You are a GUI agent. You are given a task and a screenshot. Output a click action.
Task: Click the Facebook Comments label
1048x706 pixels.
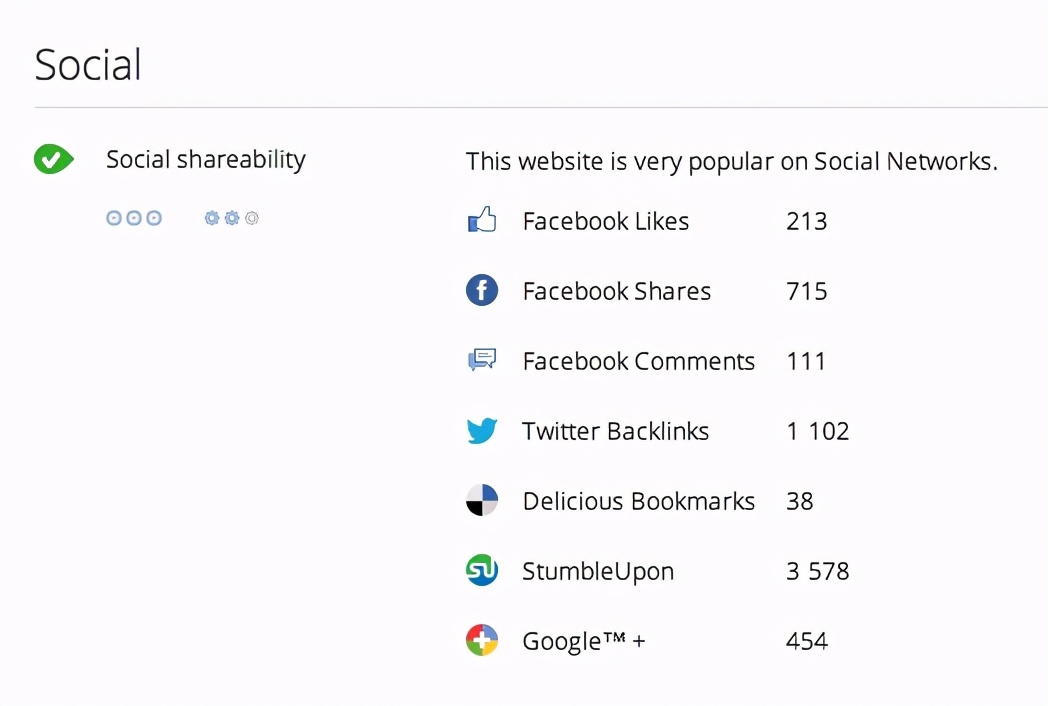point(639,362)
